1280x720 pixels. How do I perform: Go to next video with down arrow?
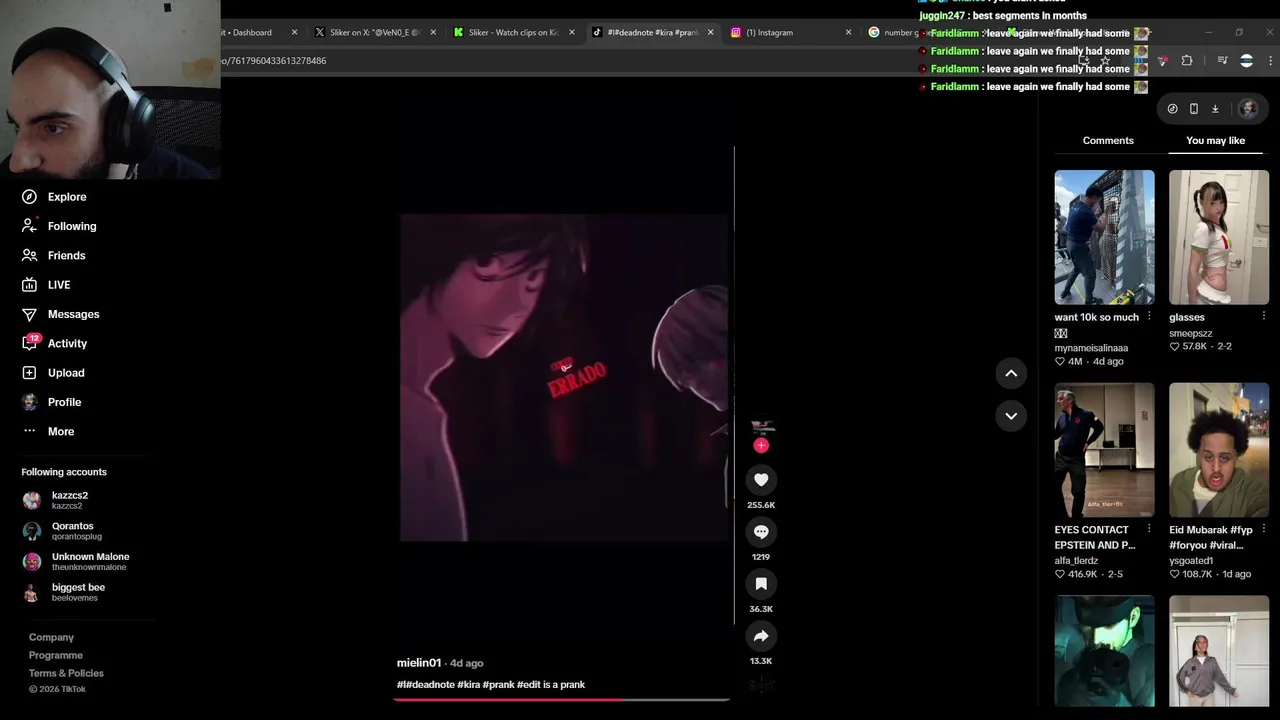pyautogui.click(x=1011, y=416)
